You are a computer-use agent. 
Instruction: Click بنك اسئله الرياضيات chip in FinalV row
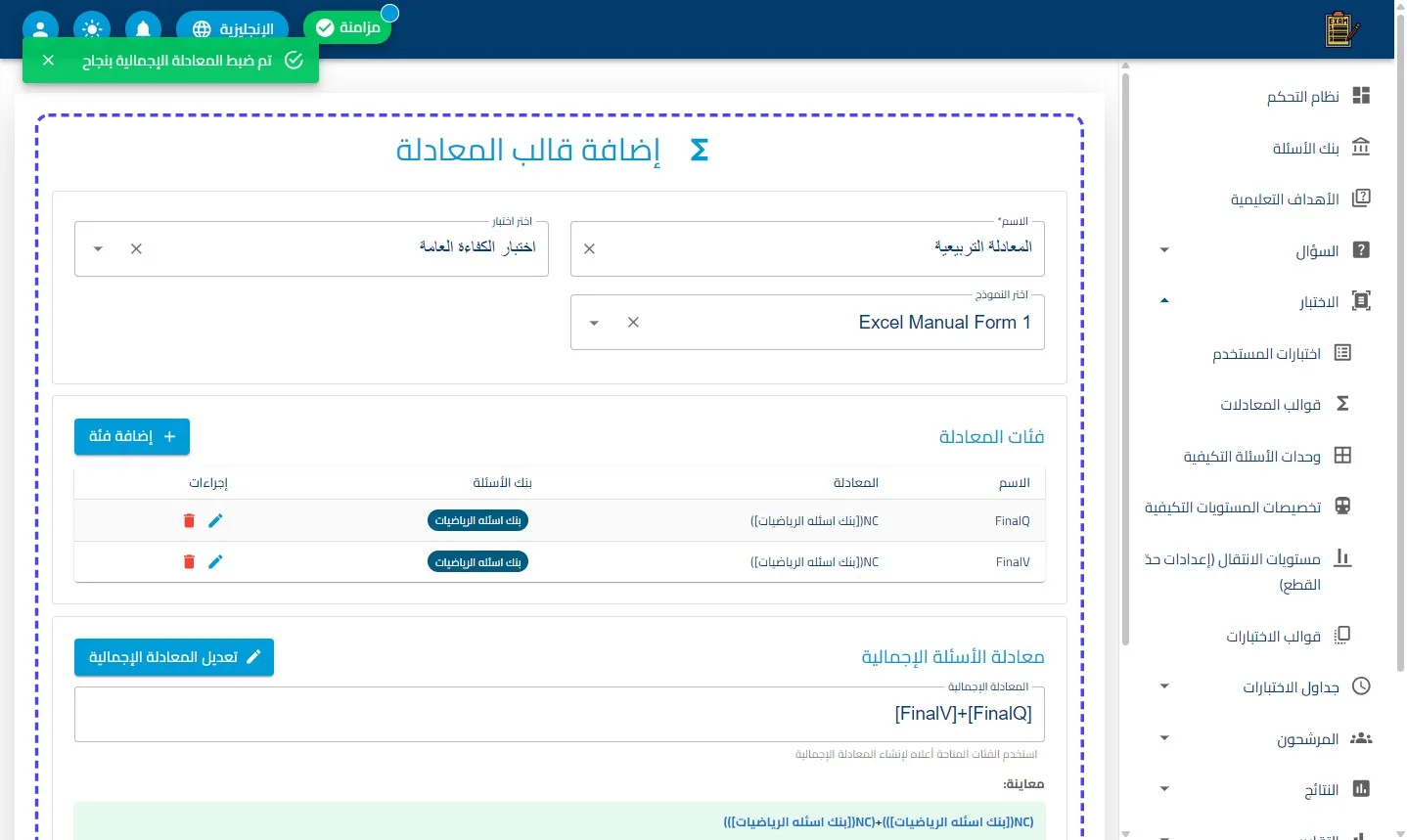[x=477, y=561]
